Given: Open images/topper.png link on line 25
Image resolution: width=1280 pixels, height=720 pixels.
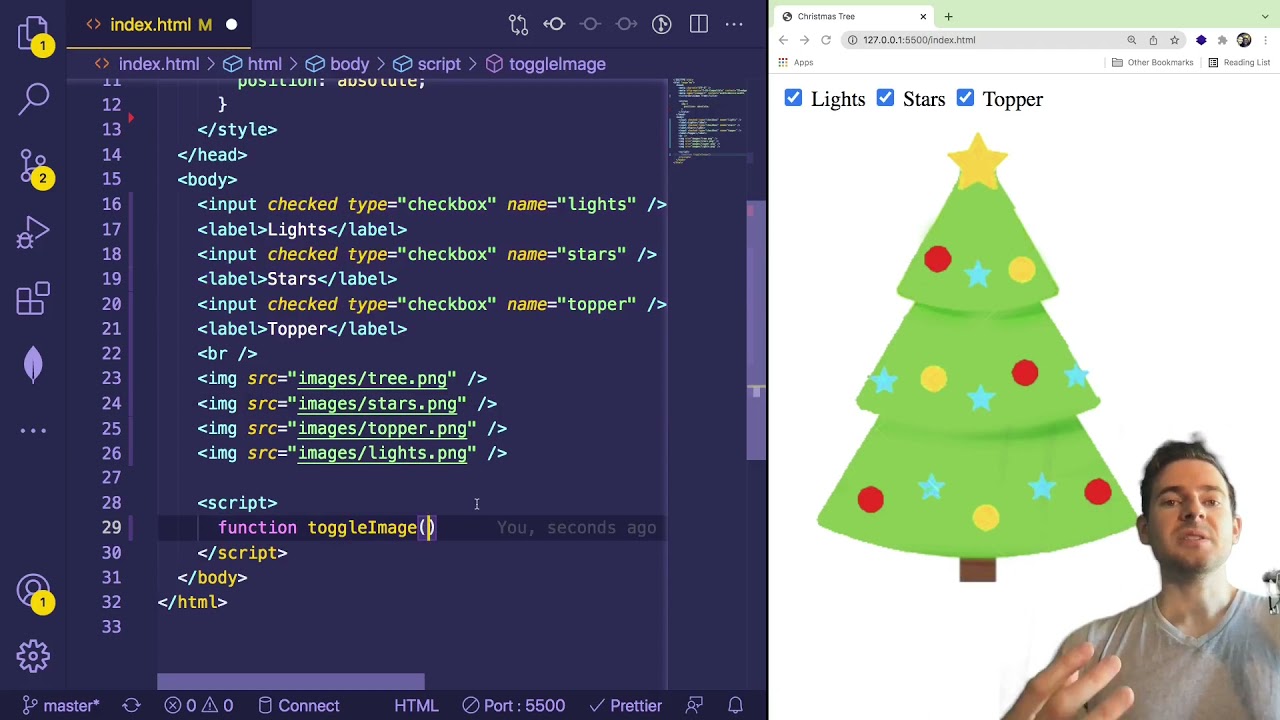Looking at the screenshot, I should coord(382,429).
